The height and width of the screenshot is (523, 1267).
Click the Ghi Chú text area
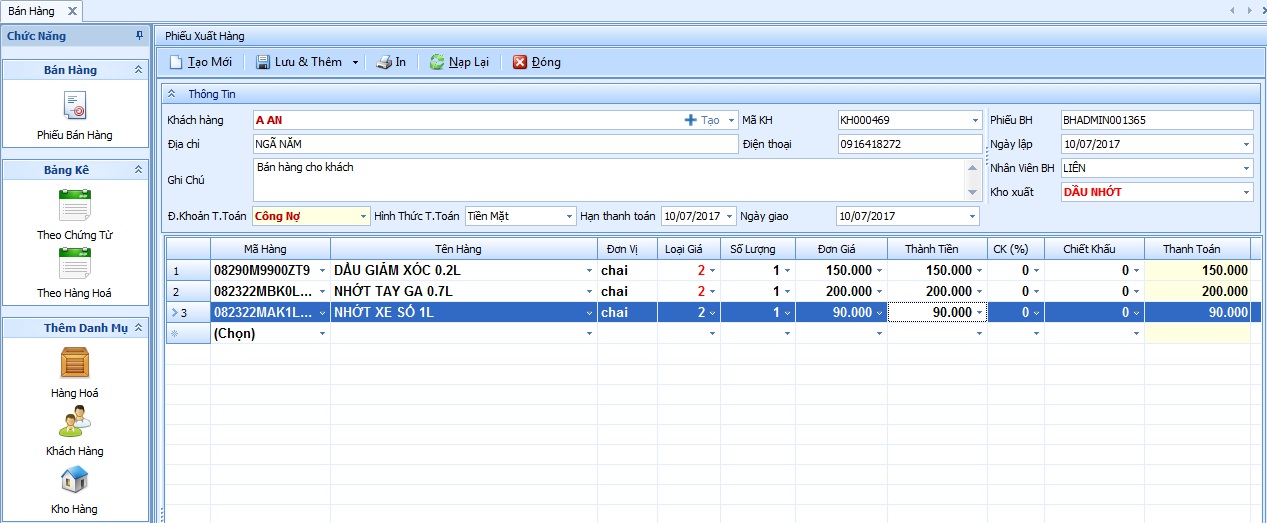click(x=609, y=179)
